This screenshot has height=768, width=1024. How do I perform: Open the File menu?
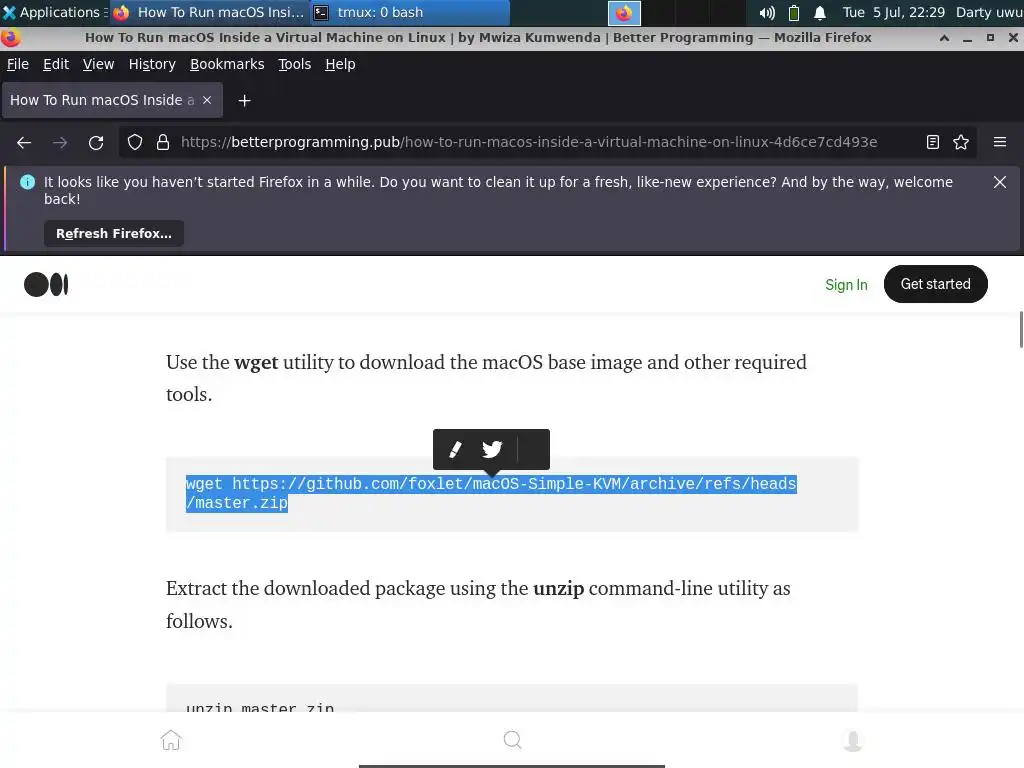[18, 64]
